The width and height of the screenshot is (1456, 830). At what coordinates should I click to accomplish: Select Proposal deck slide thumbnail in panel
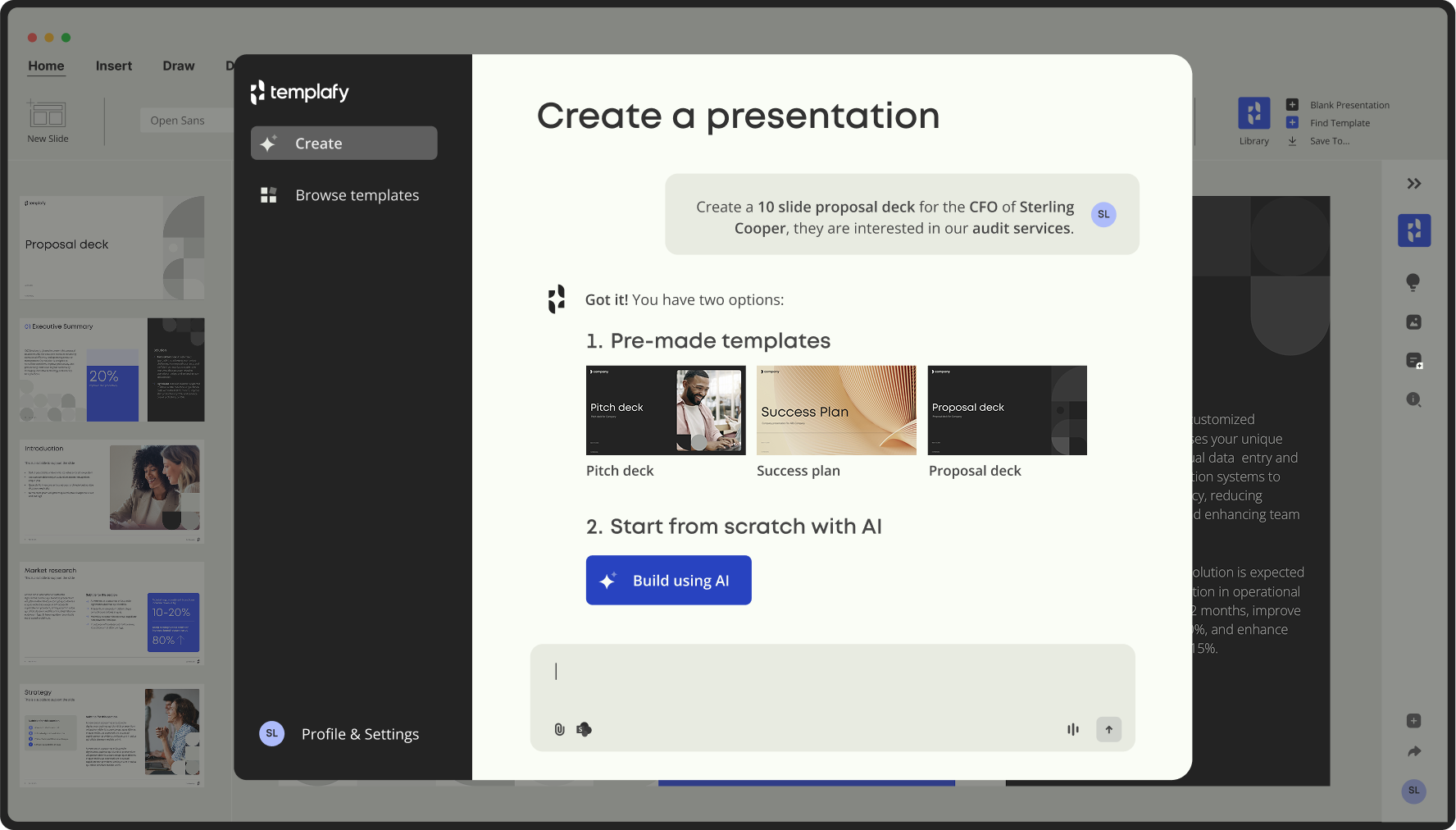click(x=112, y=248)
